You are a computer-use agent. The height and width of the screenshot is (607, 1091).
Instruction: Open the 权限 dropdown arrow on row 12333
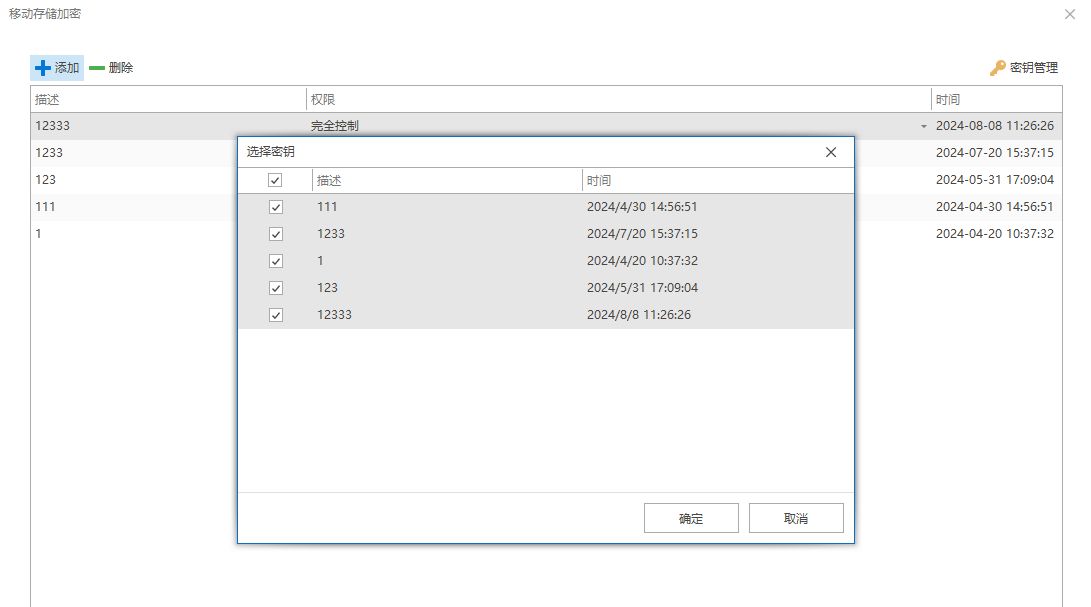point(923,126)
